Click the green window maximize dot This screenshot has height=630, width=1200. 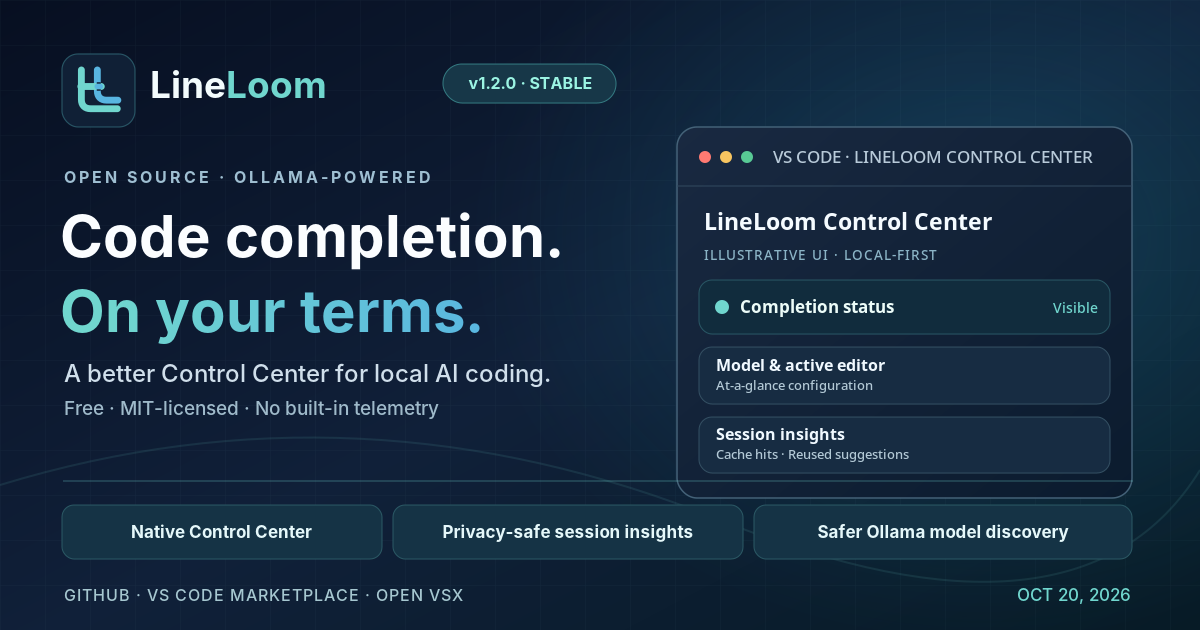pos(747,157)
